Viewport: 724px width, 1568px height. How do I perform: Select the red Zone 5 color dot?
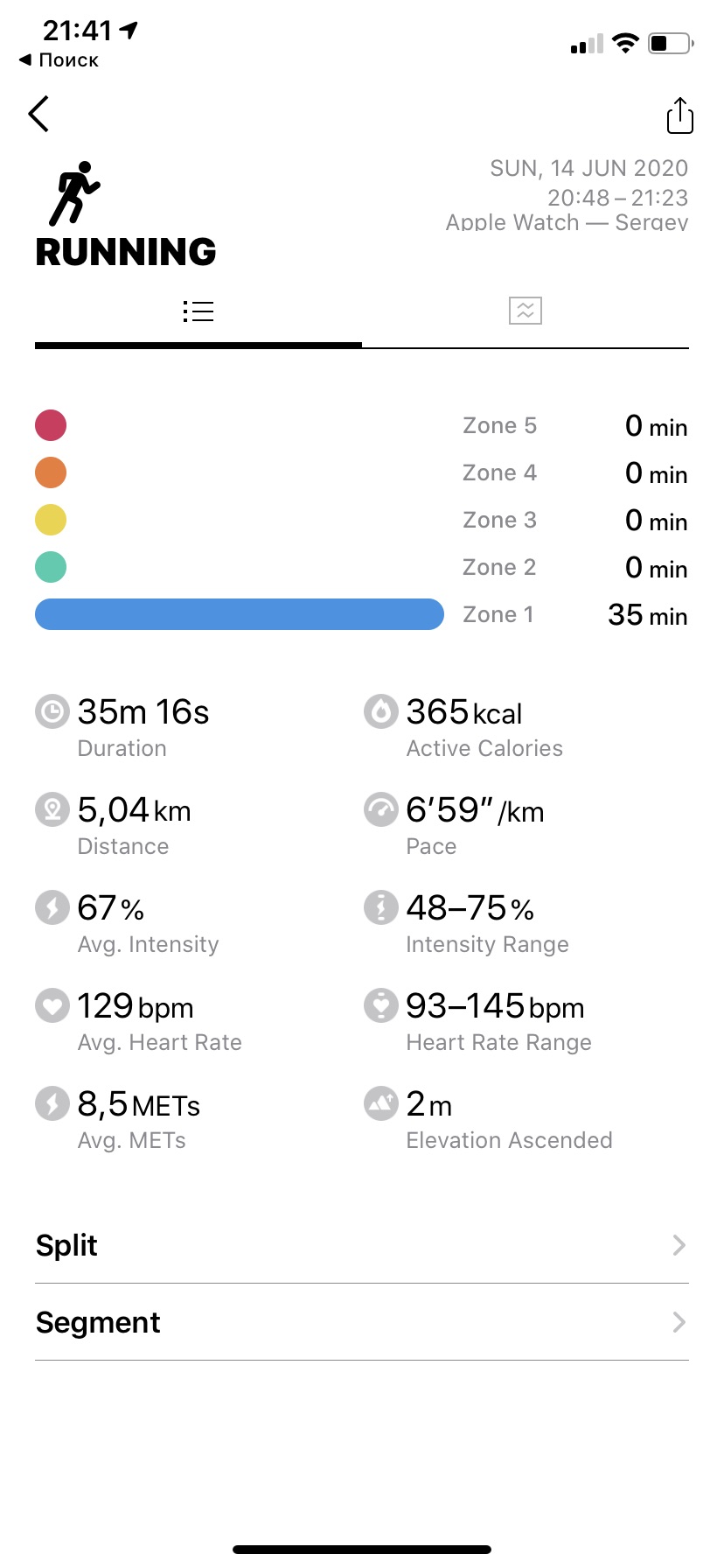51,425
